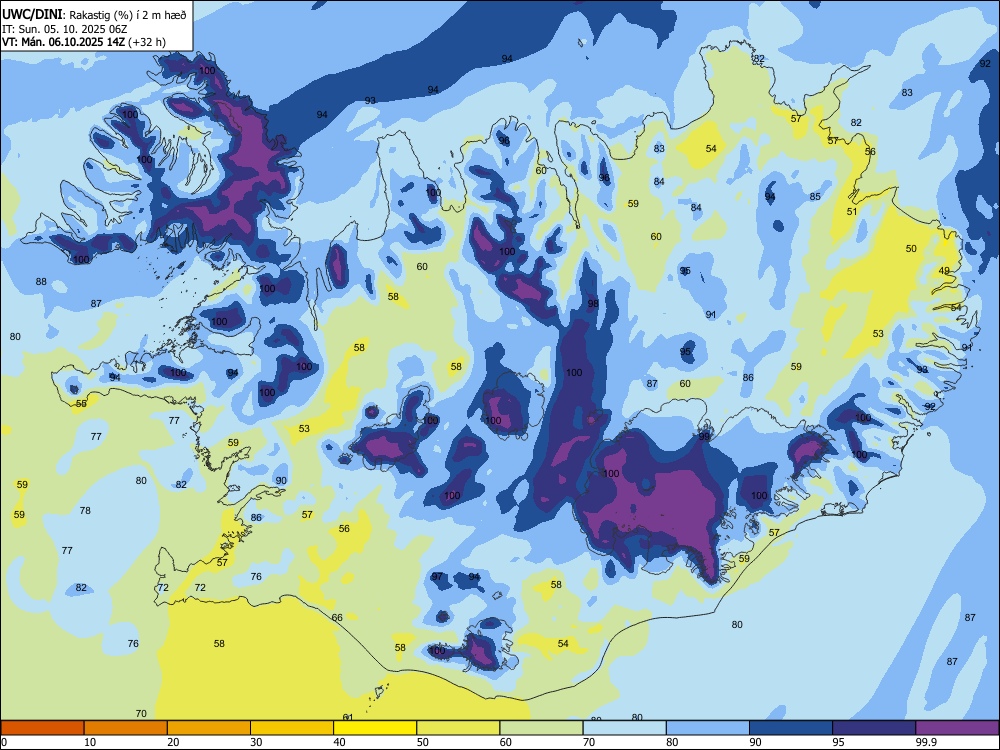Screen dimensions: 1000x750
Task: Click the '40' tick label on the legend
Action: tap(339, 742)
